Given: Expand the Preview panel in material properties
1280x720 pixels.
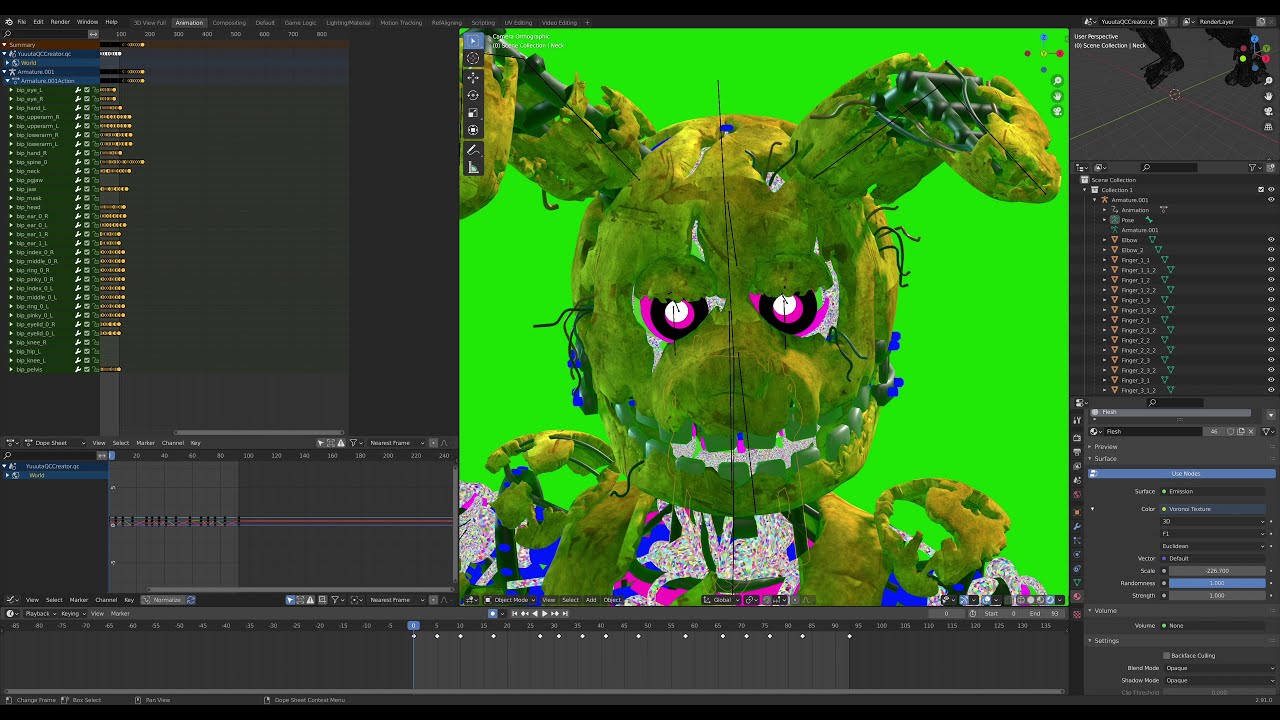Looking at the screenshot, I should 1106,447.
